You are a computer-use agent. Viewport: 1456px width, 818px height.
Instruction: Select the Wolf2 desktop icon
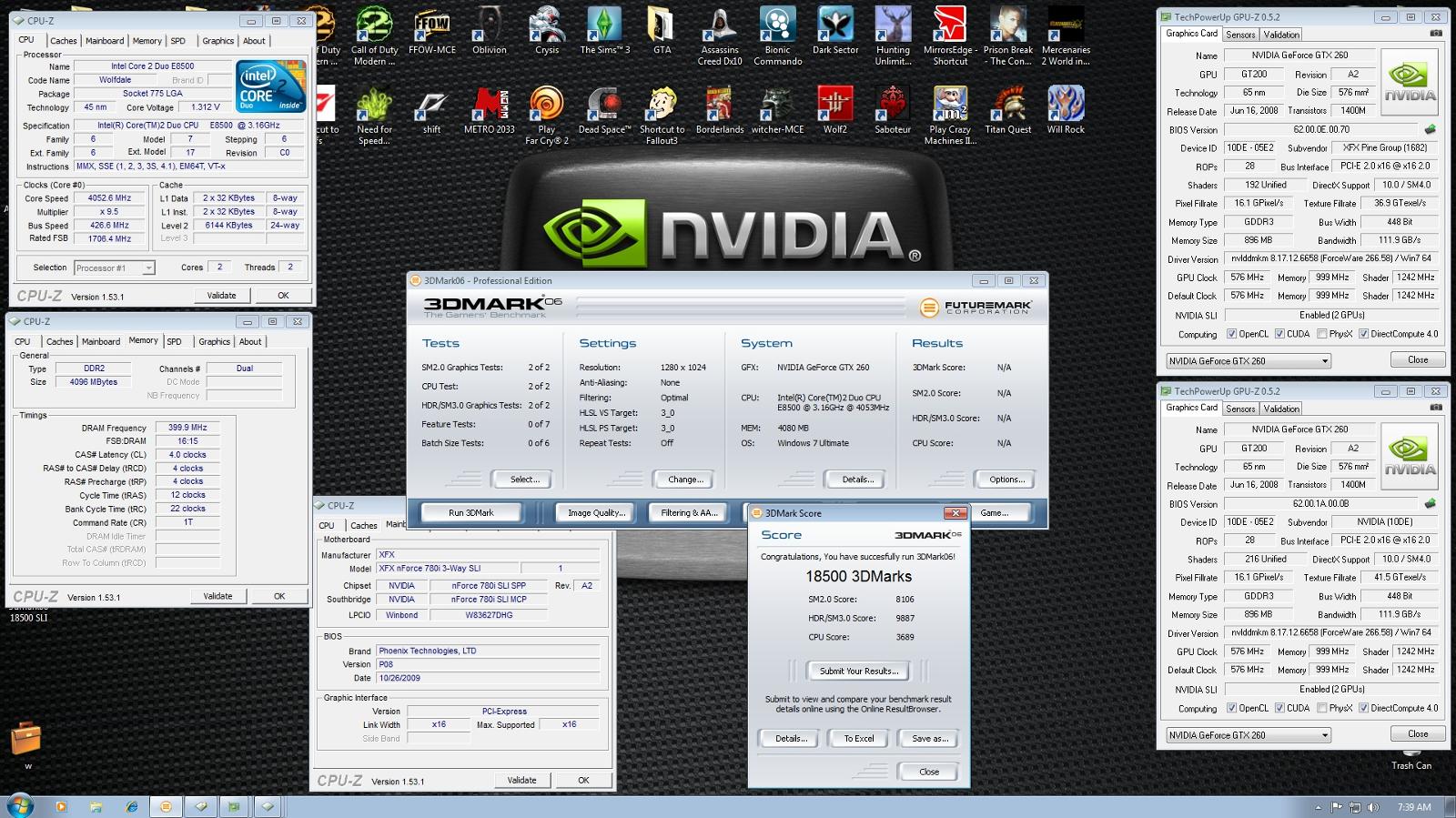[x=835, y=110]
